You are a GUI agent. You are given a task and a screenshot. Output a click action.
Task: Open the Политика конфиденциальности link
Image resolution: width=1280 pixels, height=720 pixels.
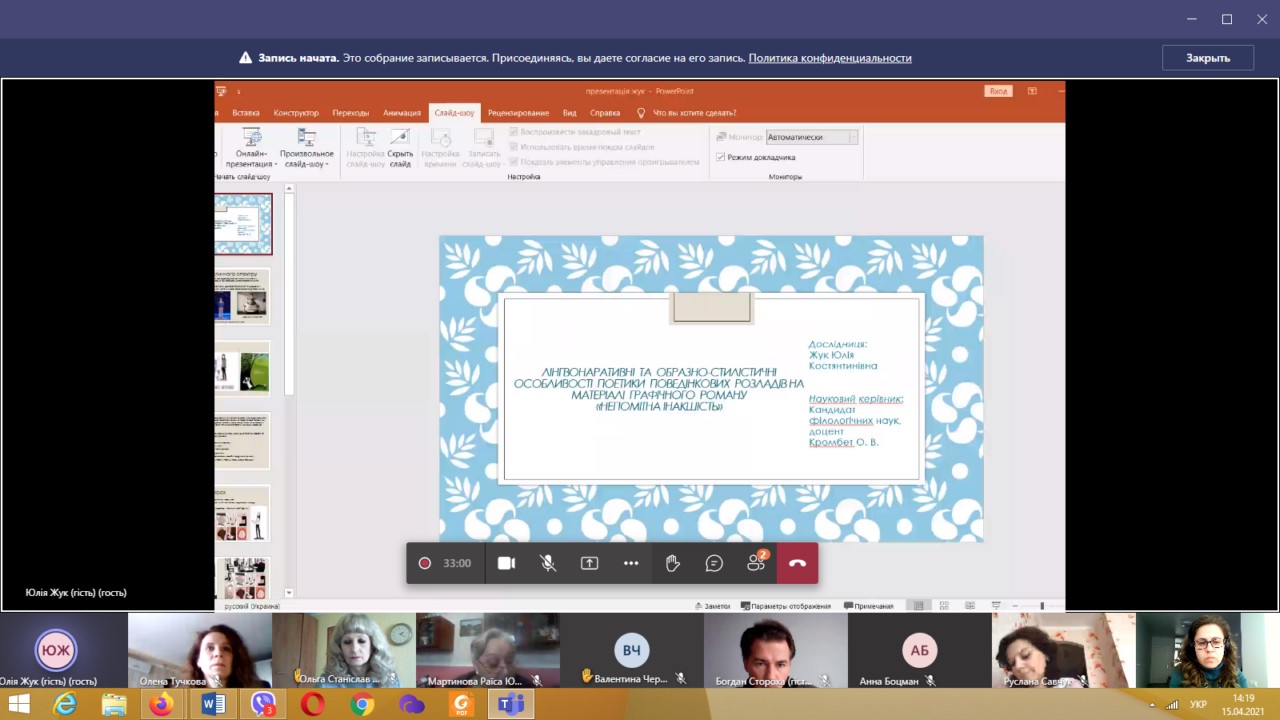(830, 58)
